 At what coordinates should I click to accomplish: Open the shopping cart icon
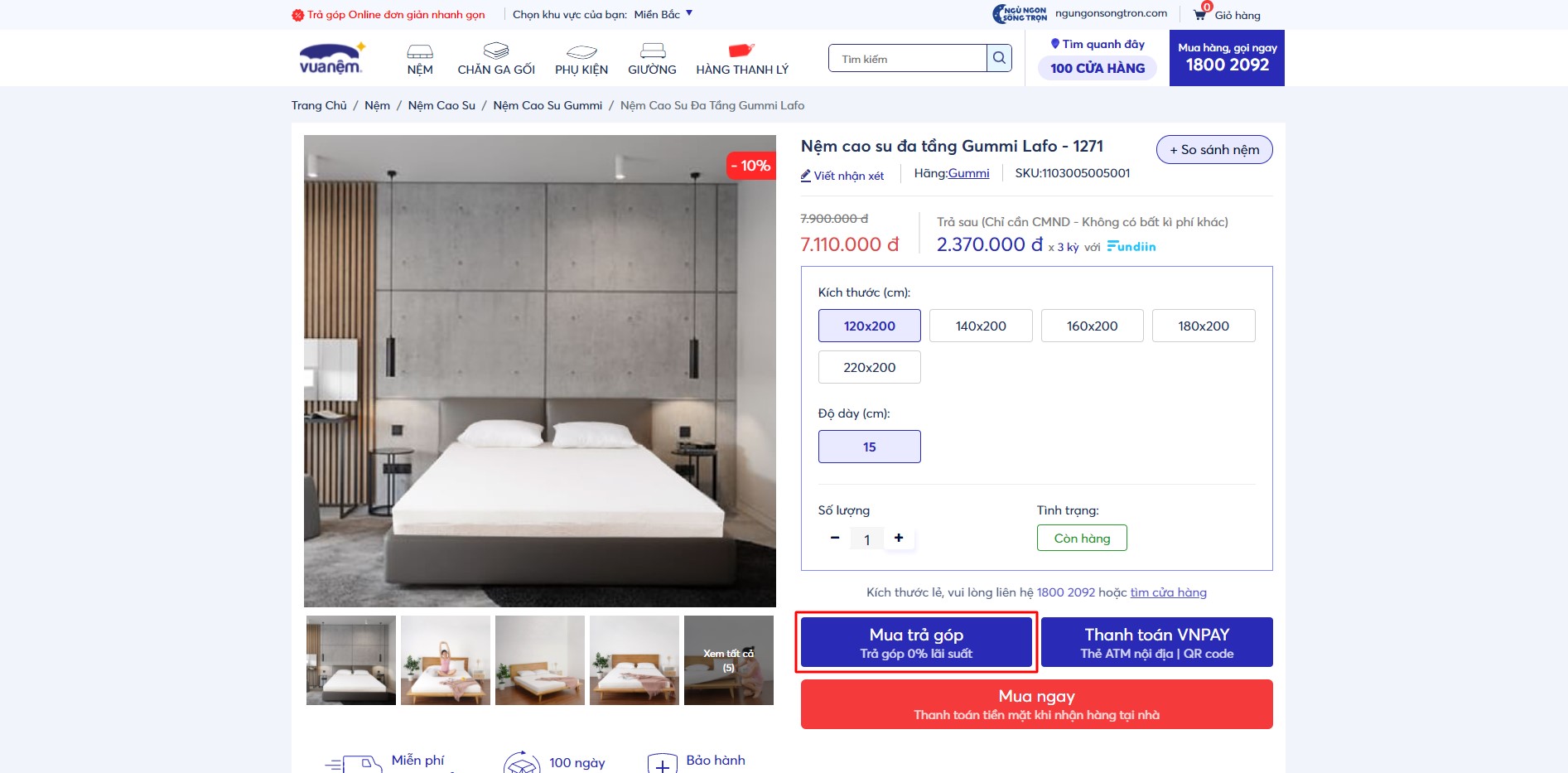pyautogui.click(x=1199, y=14)
